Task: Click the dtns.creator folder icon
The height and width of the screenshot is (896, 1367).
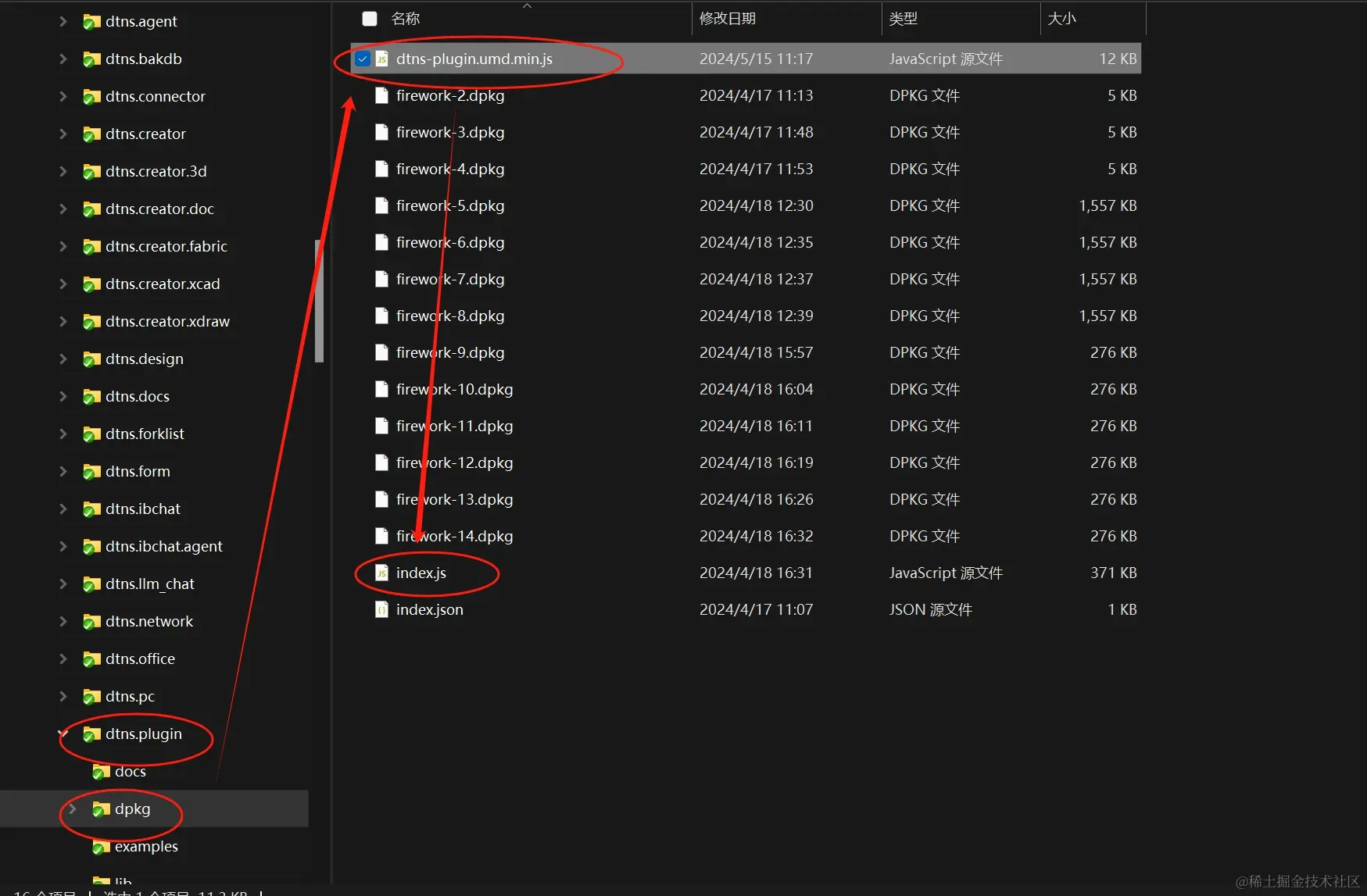Action: coord(91,134)
